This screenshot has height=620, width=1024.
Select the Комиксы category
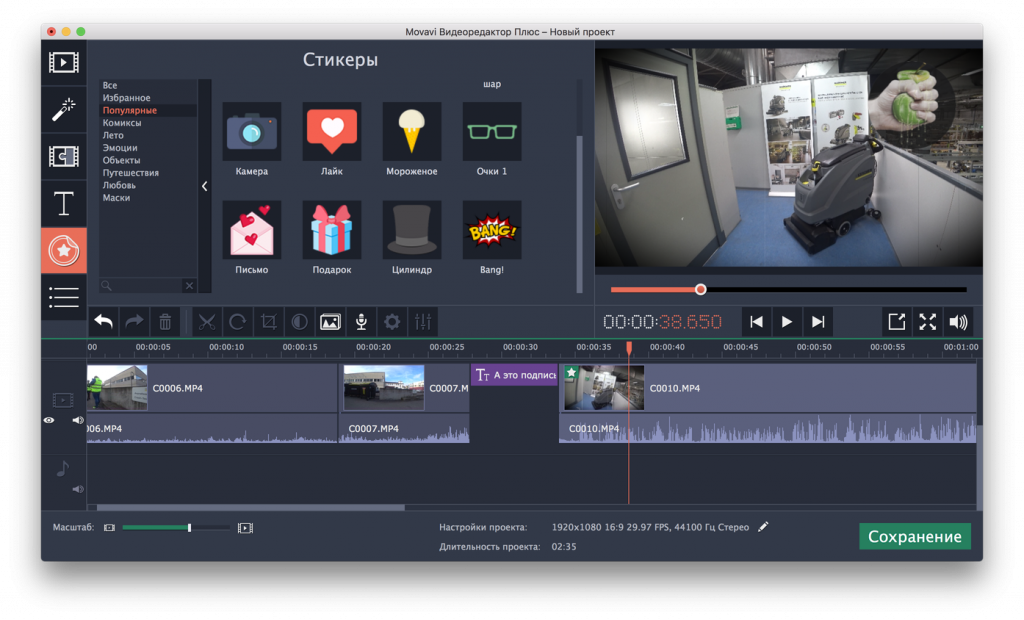tap(121, 123)
